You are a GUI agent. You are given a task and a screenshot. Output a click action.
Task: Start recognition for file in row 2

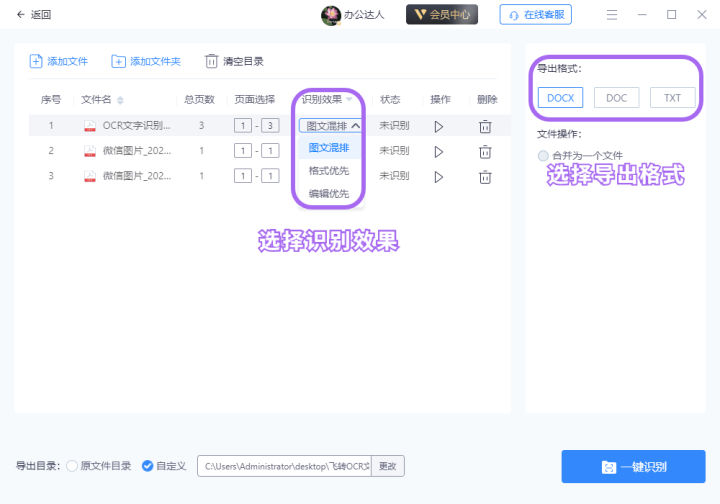click(439, 151)
